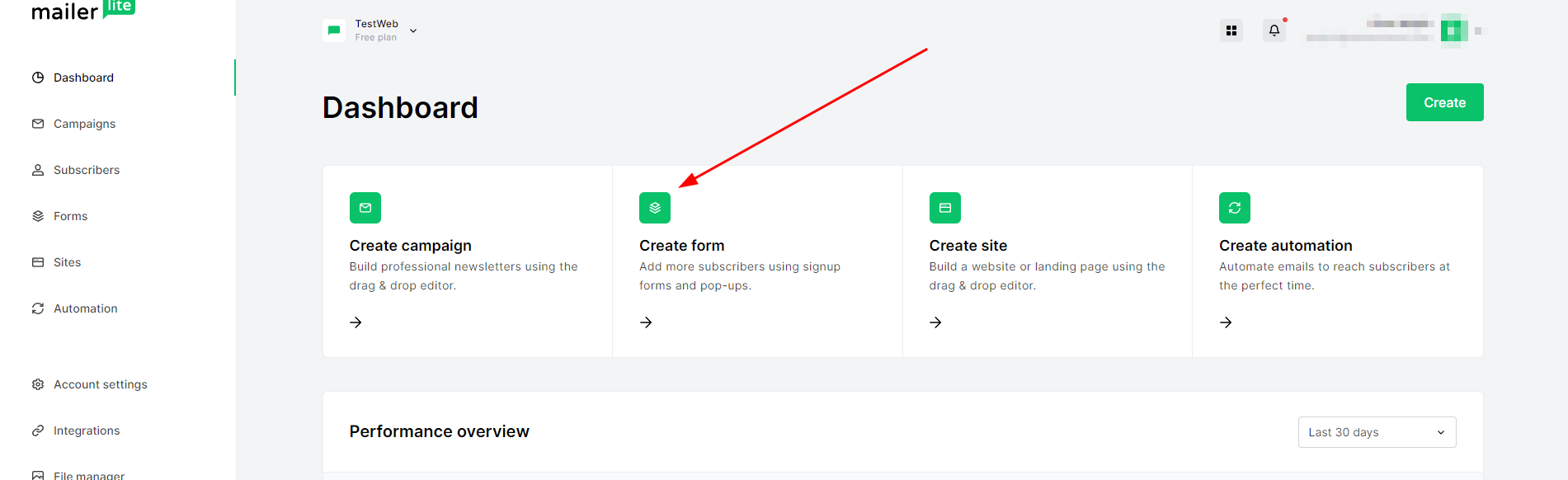The image size is (1568, 480).
Task: Click the MailerLite logo
Action: click(x=82, y=11)
